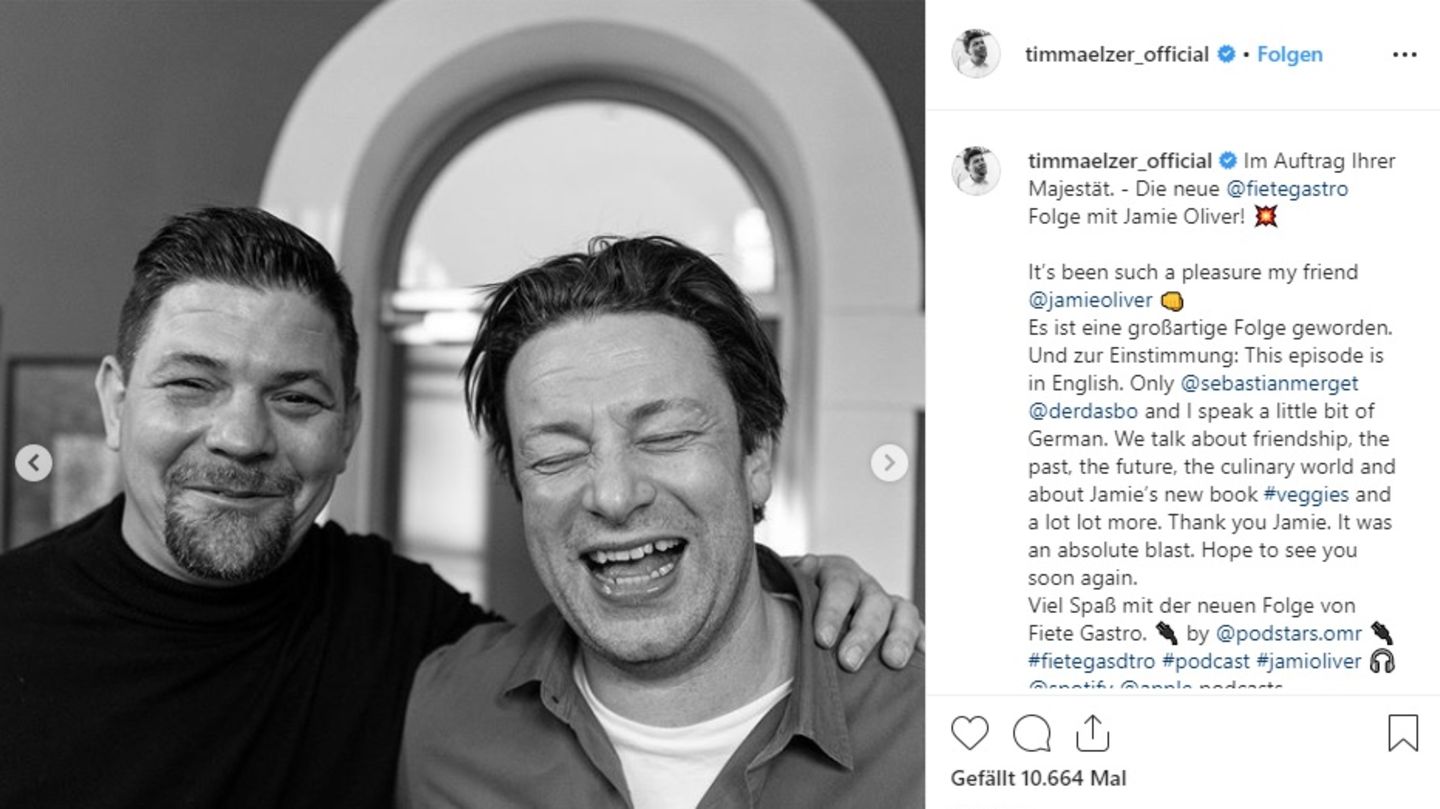The width and height of the screenshot is (1440, 809).
Task: Click the Folgen follow button
Action: click(1289, 55)
